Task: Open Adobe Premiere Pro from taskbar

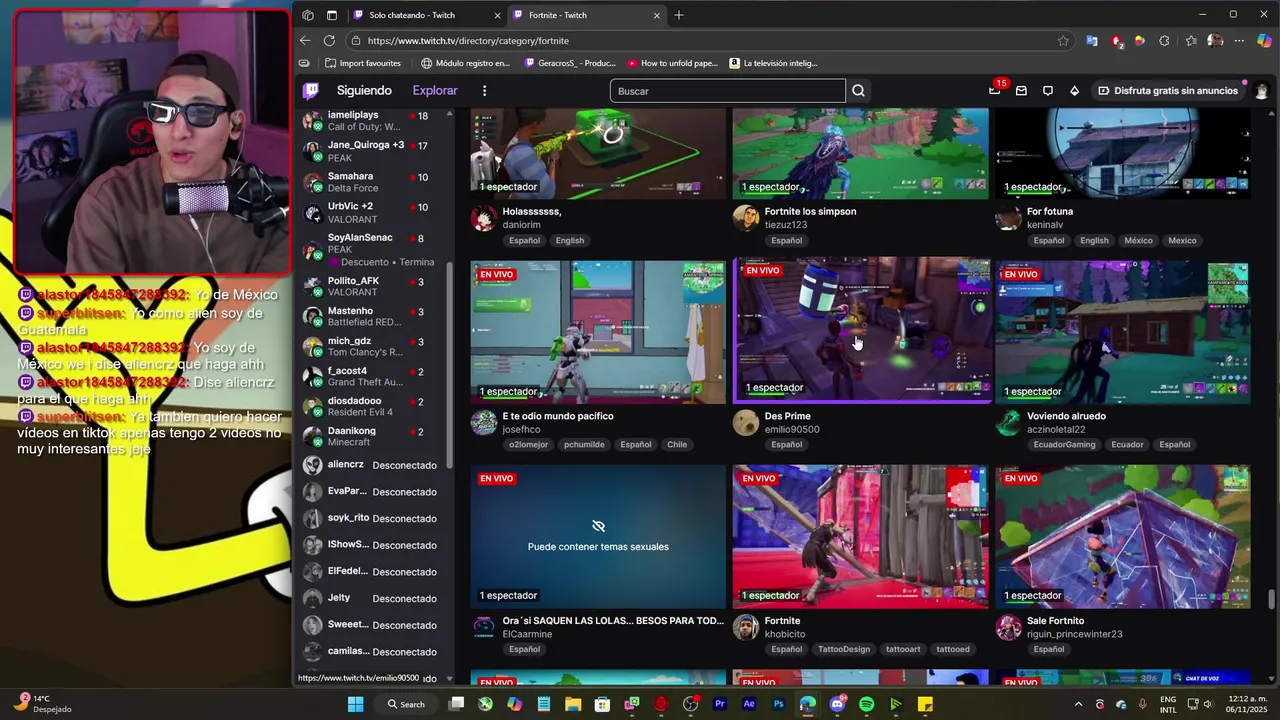Action: [719, 704]
